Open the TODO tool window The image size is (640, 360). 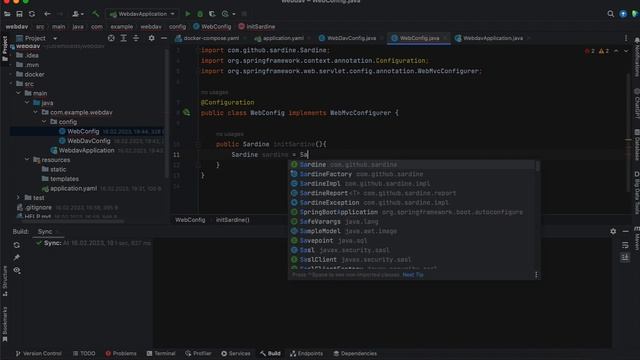84,353
